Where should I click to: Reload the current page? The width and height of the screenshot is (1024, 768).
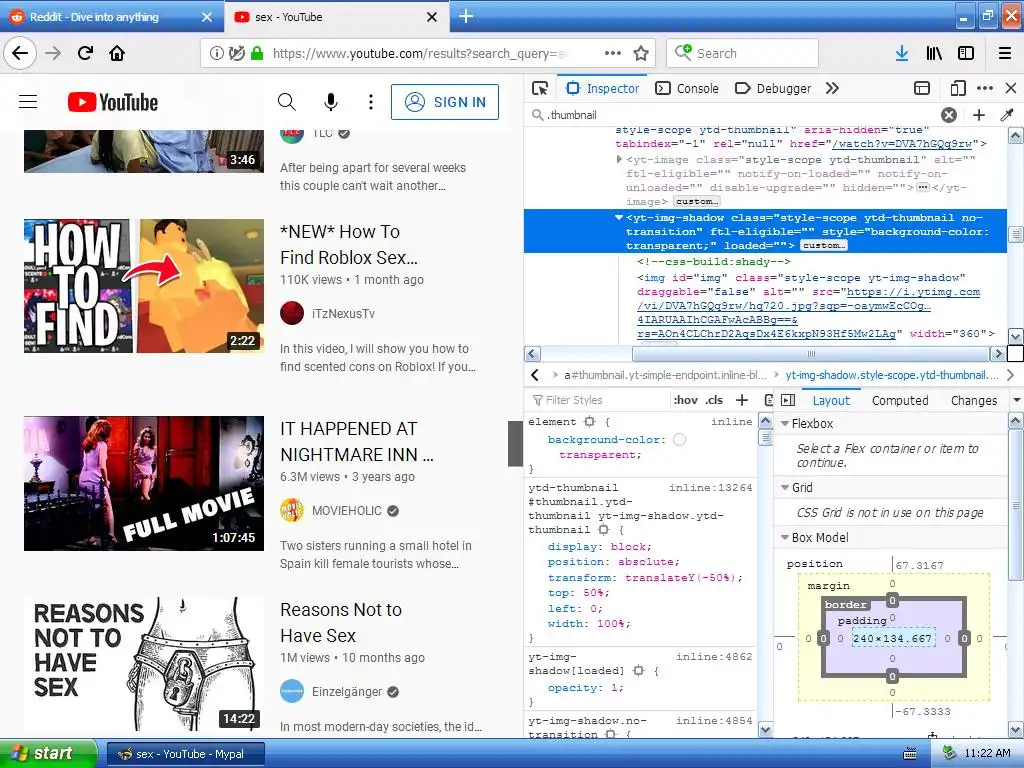coord(86,53)
